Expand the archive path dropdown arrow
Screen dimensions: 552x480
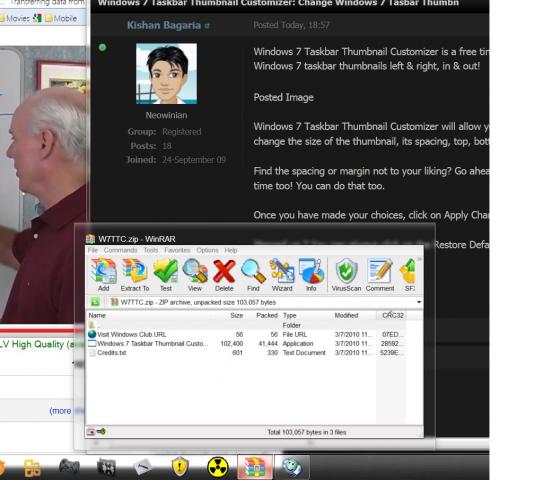419,302
